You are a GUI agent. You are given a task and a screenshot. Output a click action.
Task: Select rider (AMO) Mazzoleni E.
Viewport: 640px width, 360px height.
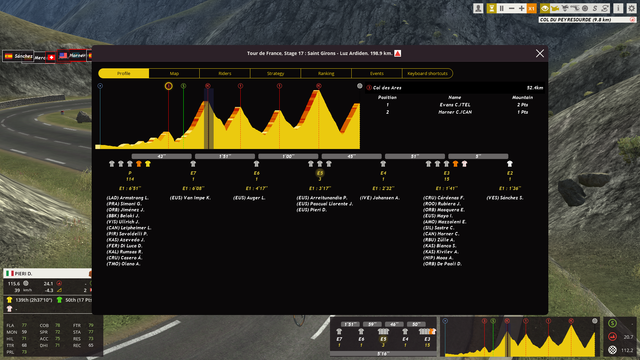[444, 222]
